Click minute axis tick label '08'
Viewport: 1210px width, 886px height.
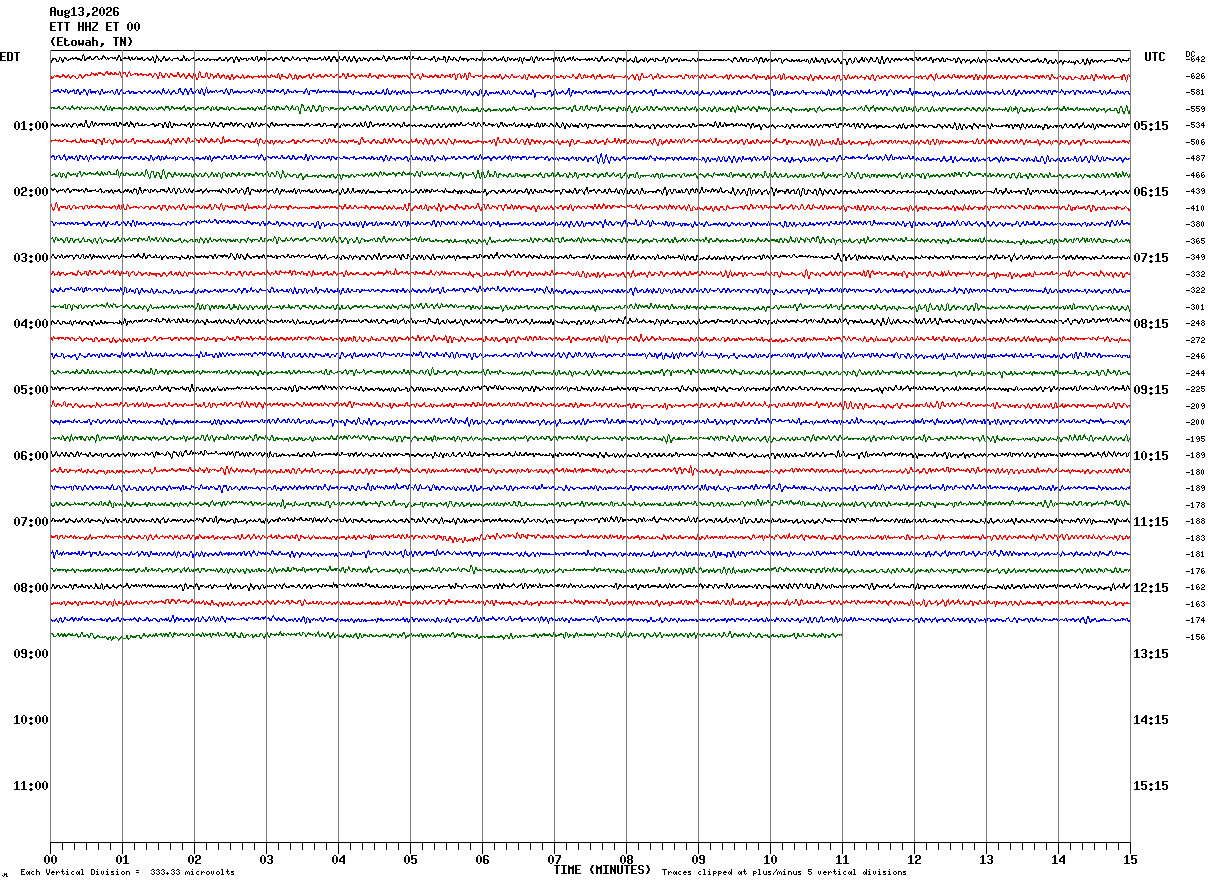626,859
